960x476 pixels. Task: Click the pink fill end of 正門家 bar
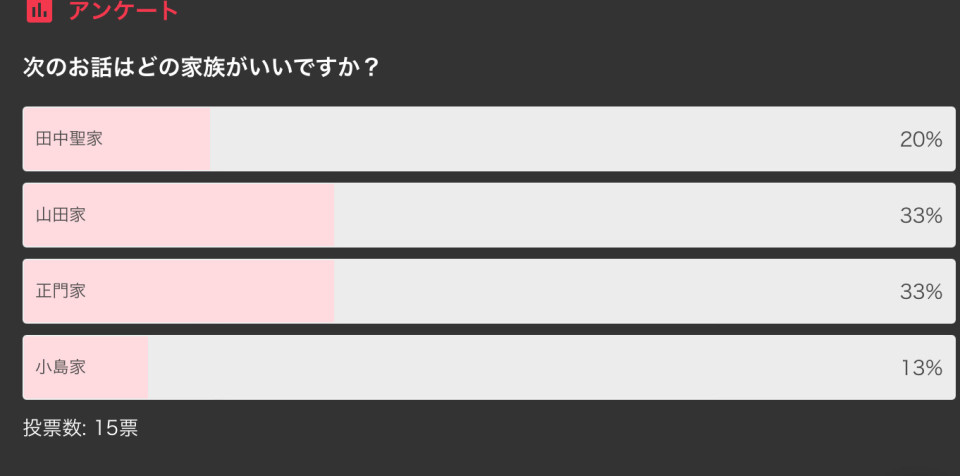327,291
